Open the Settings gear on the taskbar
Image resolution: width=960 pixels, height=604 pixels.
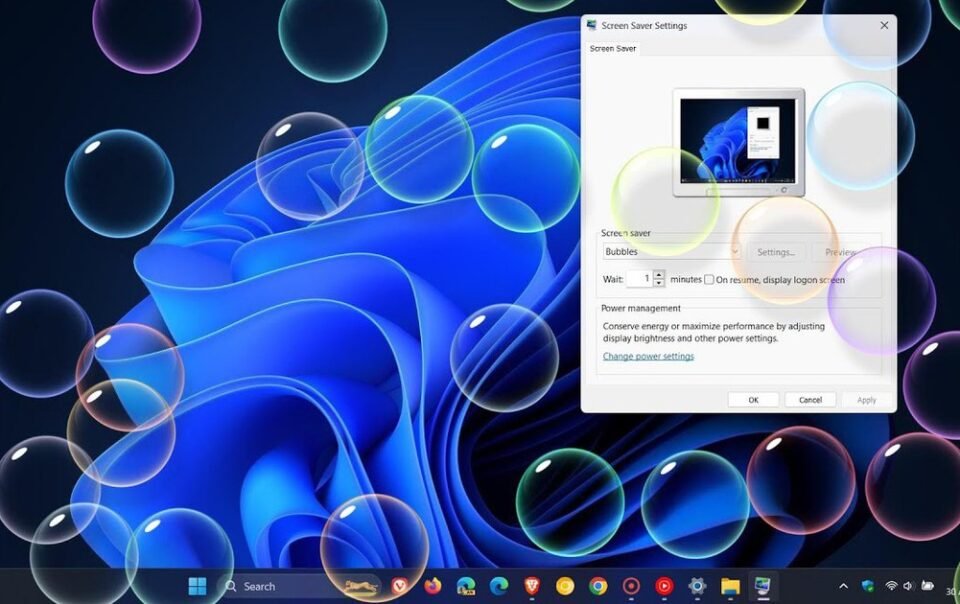coord(697,586)
